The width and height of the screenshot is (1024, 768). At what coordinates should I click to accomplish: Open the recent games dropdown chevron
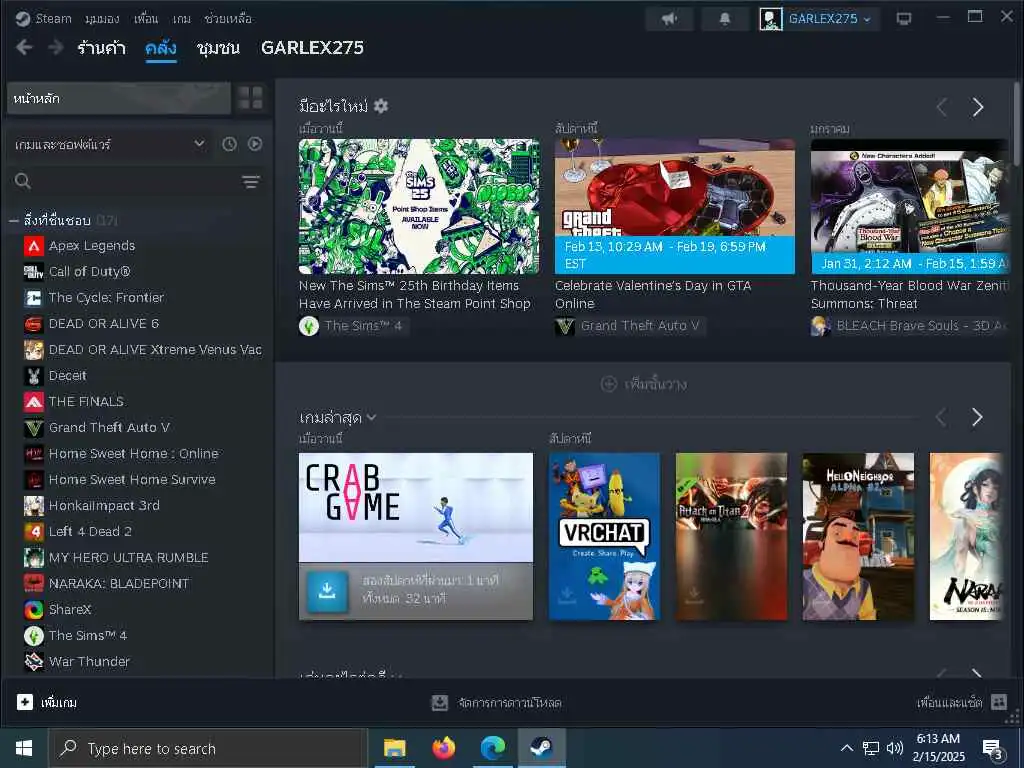(372, 417)
